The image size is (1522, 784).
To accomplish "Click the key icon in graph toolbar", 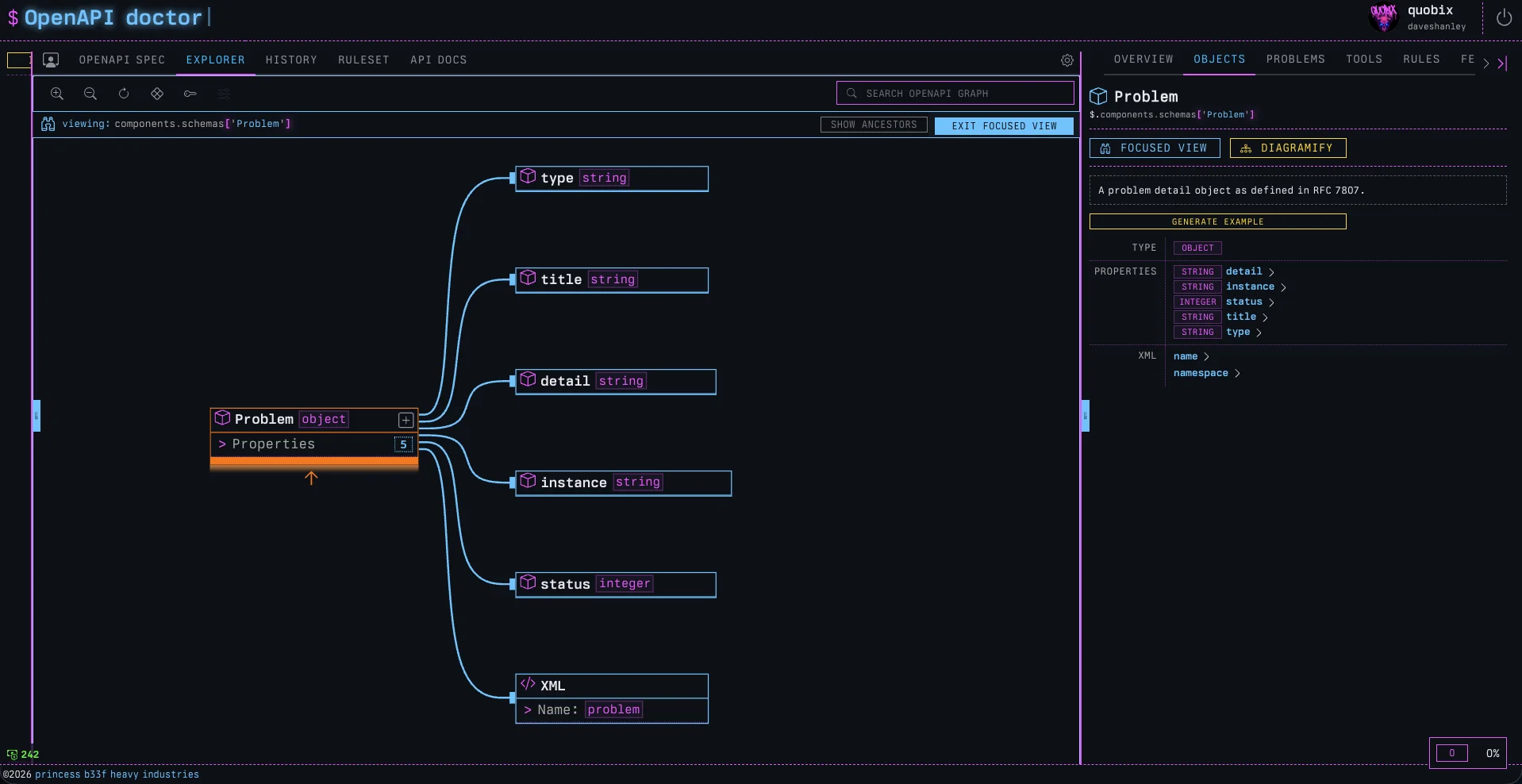I will pos(190,94).
